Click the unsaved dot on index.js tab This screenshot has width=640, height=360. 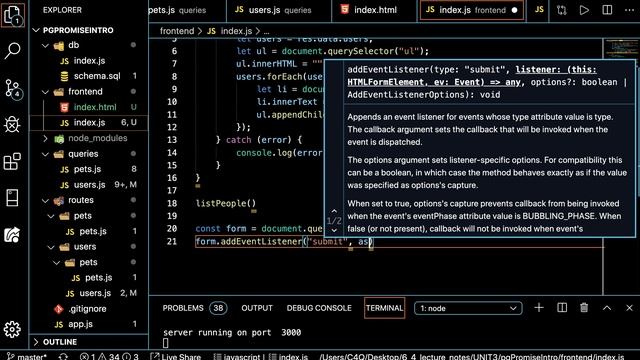click(514, 10)
